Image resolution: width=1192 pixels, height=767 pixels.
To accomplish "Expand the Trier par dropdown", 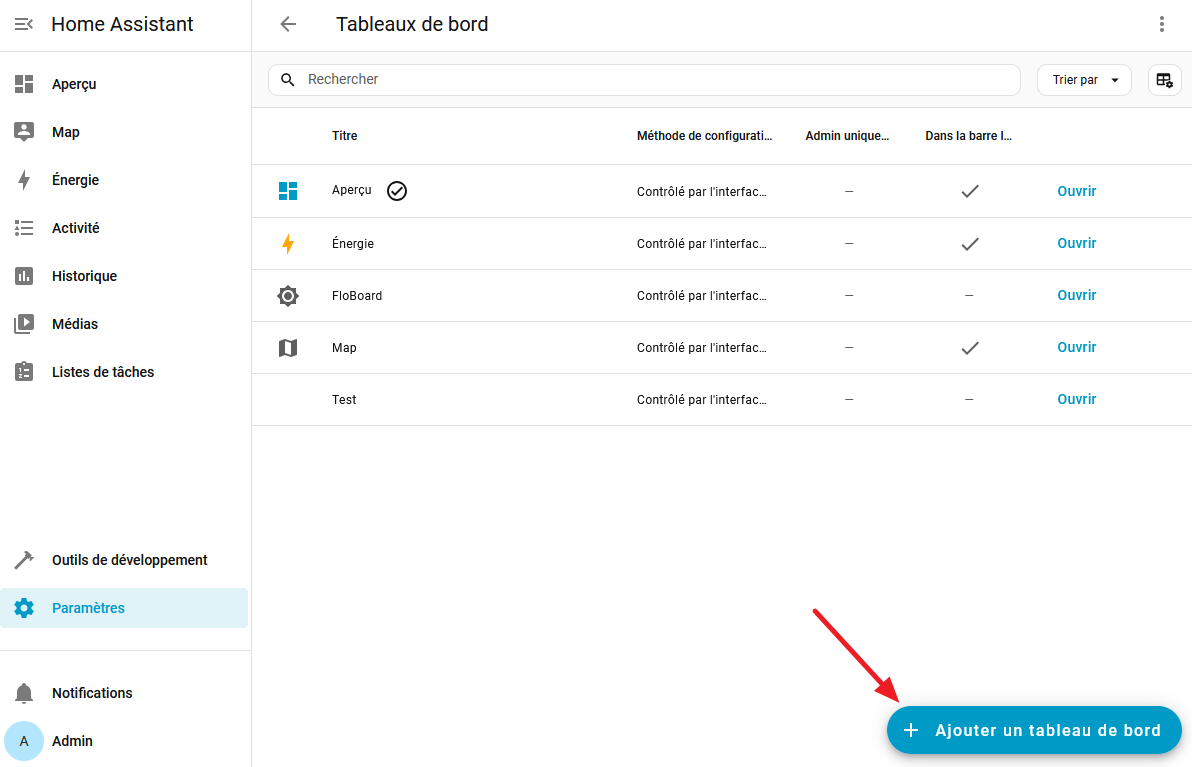I will 1084,80.
